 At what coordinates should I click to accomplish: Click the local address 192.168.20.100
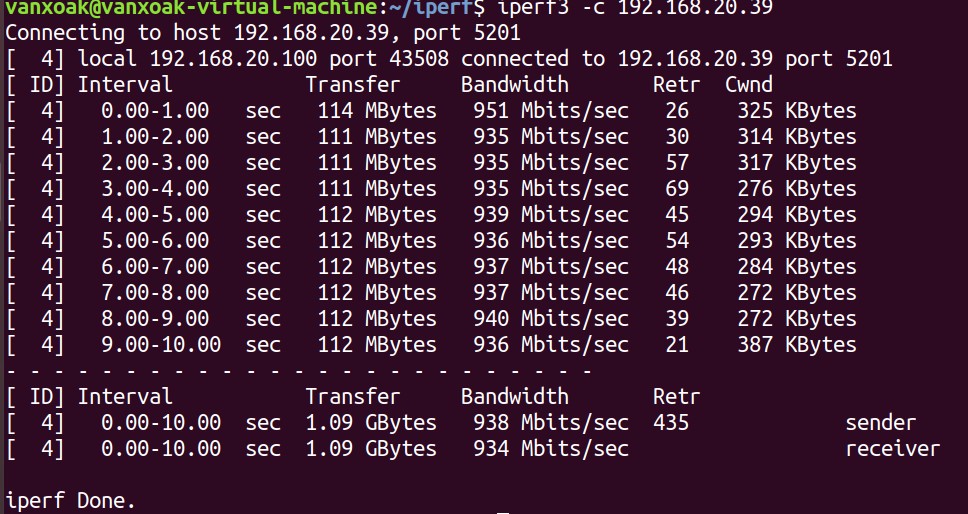click(232, 59)
